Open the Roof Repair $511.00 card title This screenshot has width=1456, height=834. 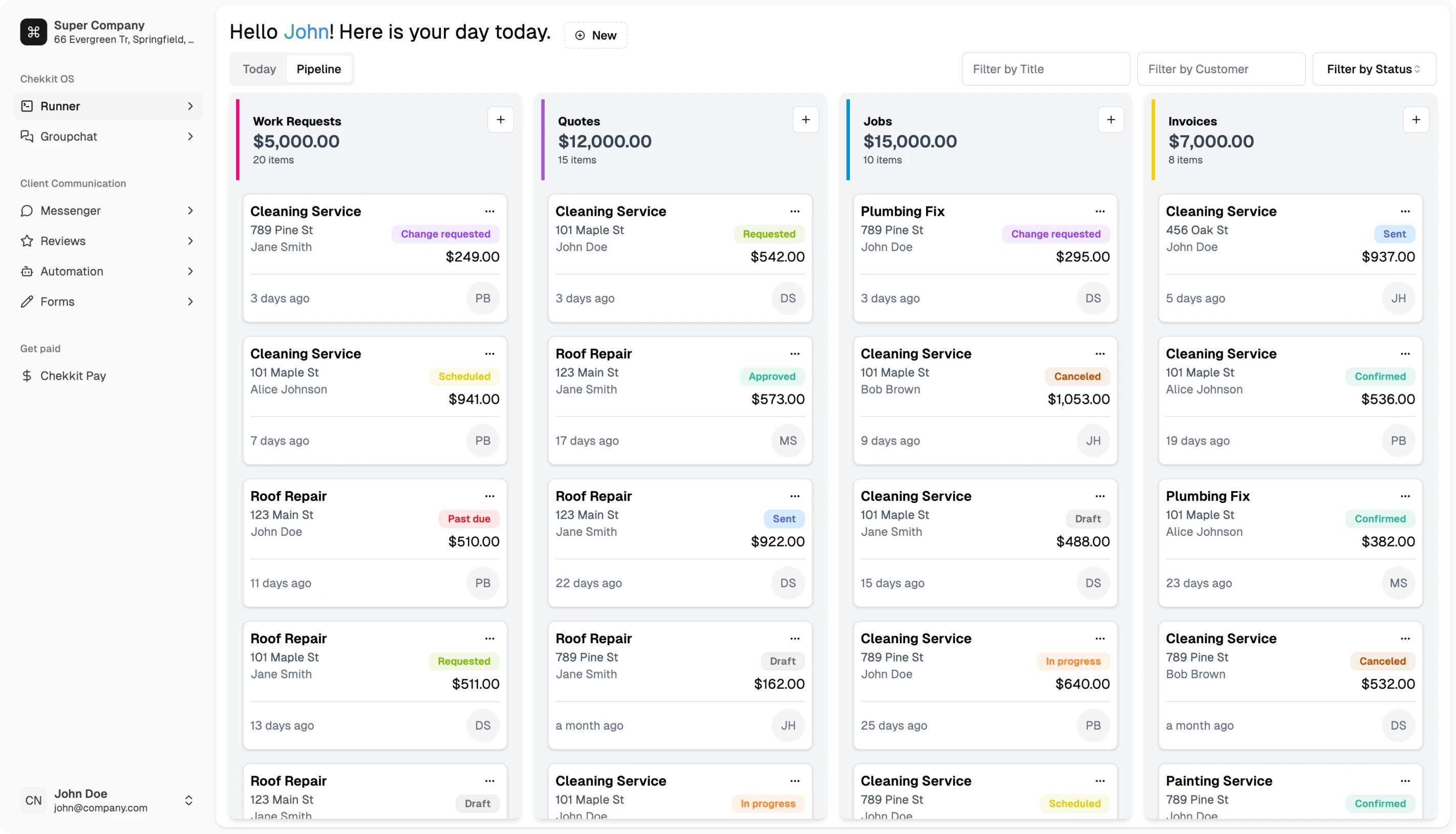click(x=288, y=639)
